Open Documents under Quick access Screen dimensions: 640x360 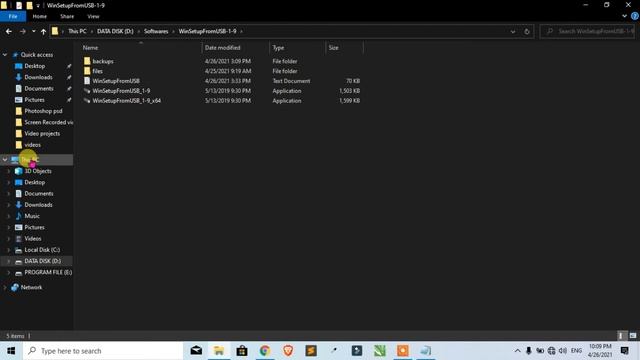pyautogui.click(x=39, y=89)
